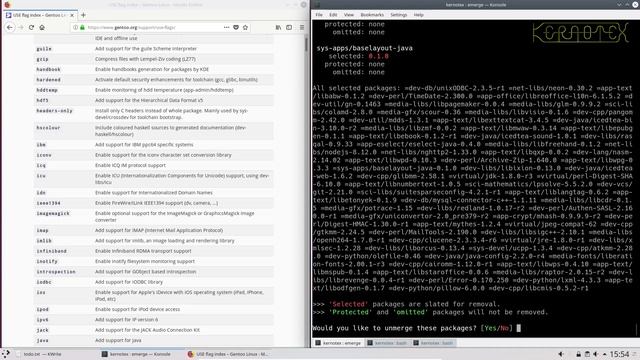Click the screen lock tray icon
The image size is (640, 360).
(578, 354)
